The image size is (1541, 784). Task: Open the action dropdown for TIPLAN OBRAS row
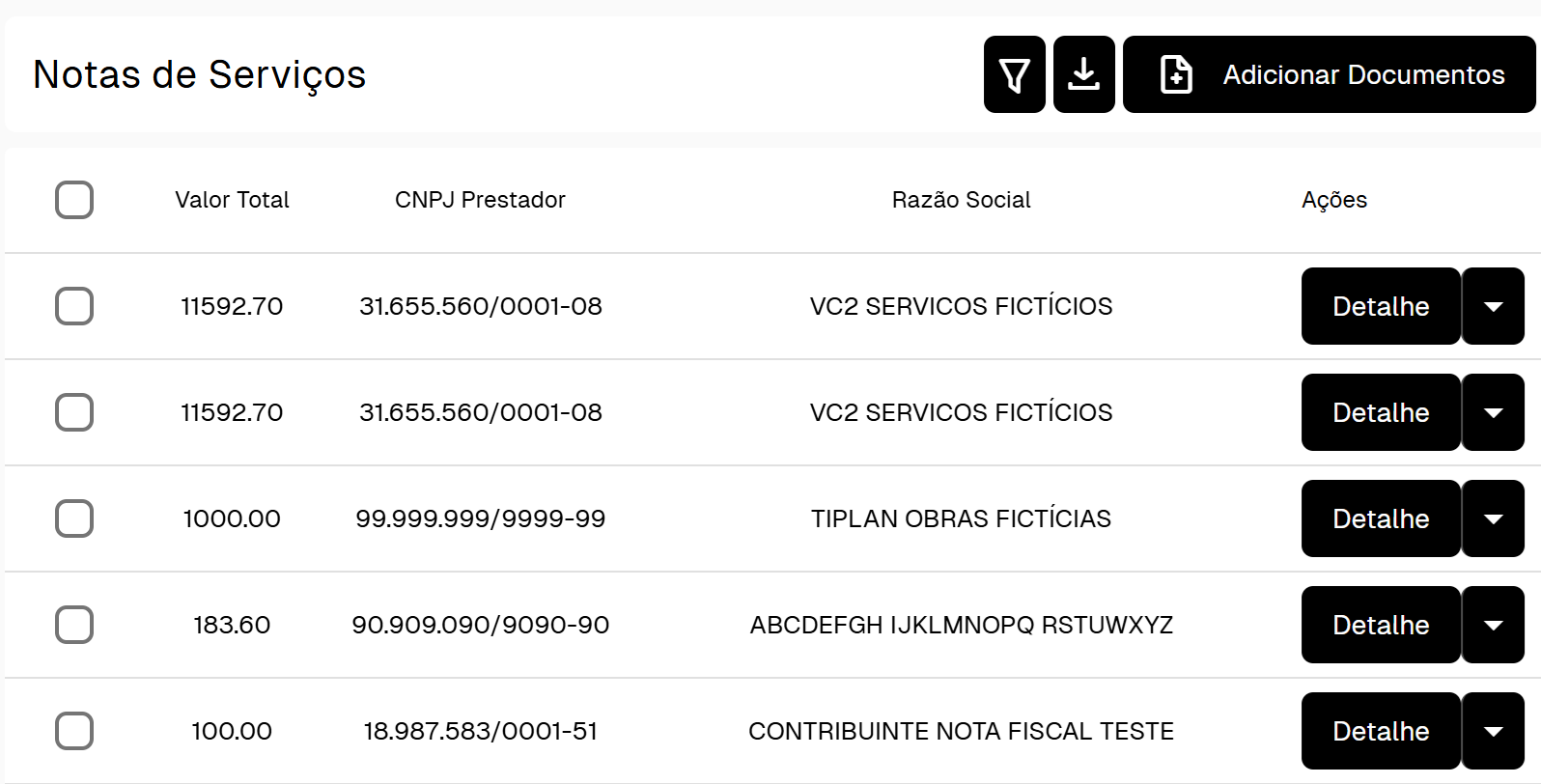tap(1493, 518)
